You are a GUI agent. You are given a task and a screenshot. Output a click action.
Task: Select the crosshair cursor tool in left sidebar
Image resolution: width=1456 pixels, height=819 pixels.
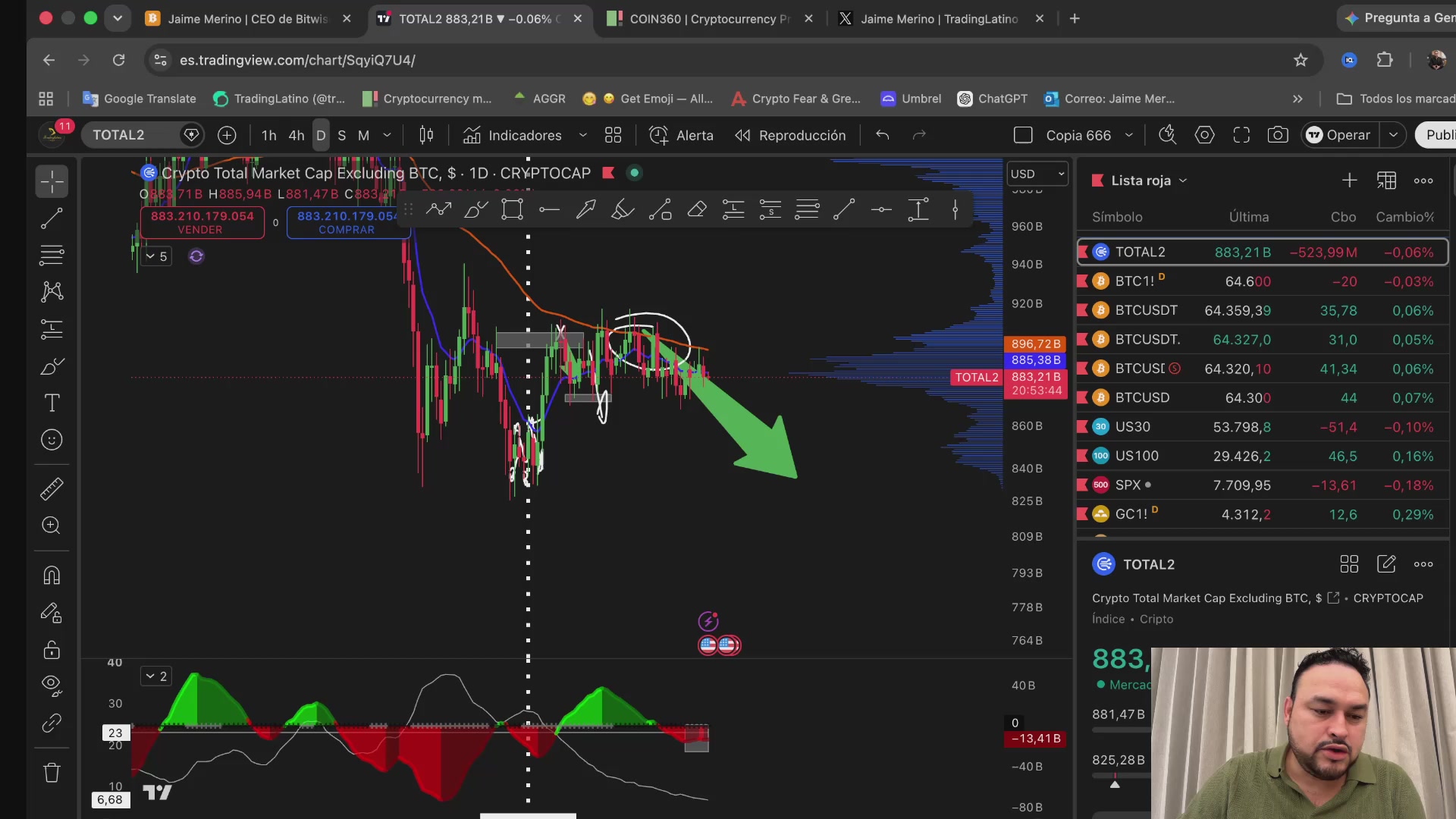click(52, 182)
